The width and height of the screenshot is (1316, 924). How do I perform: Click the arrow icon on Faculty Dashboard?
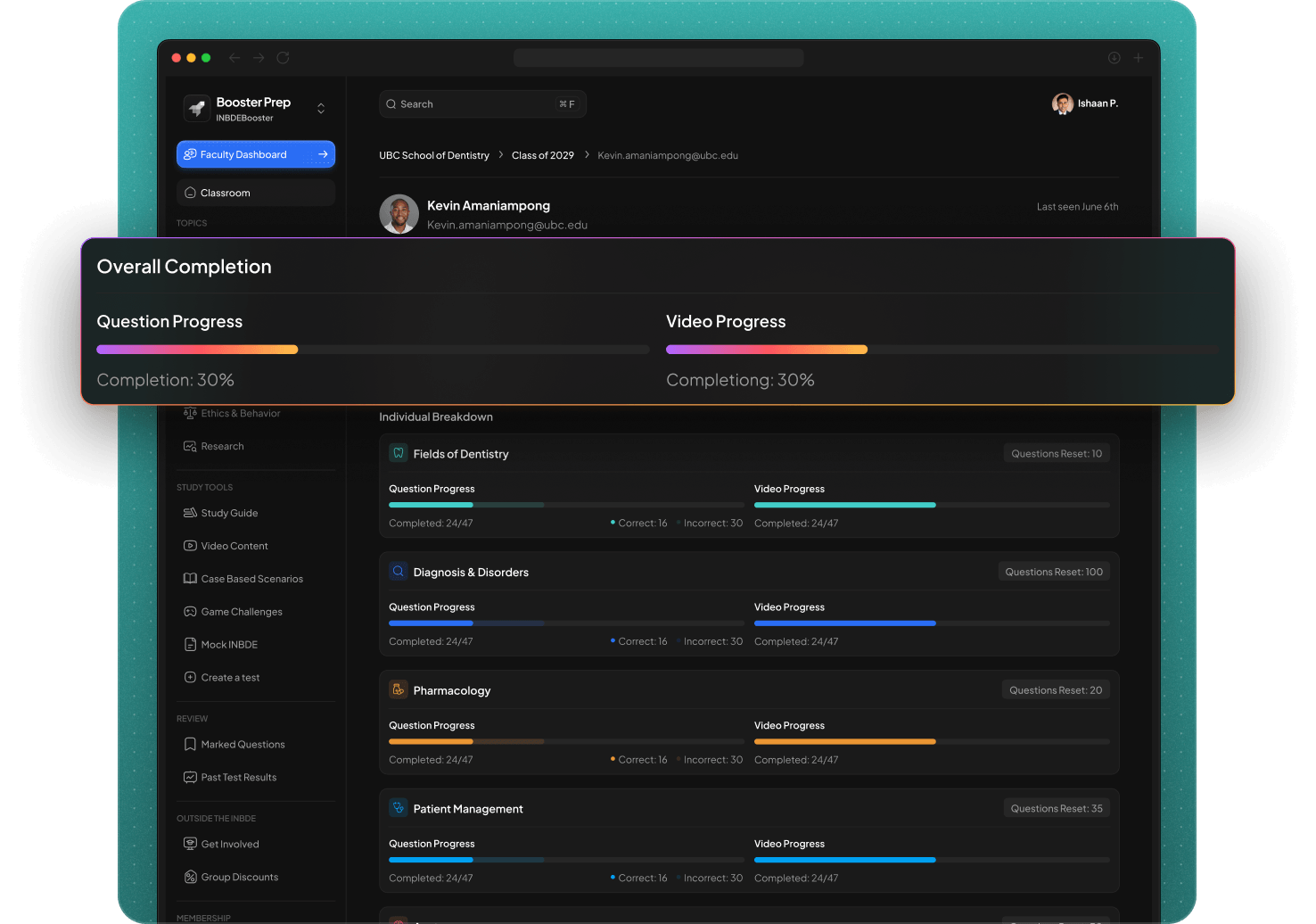coord(323,154)
